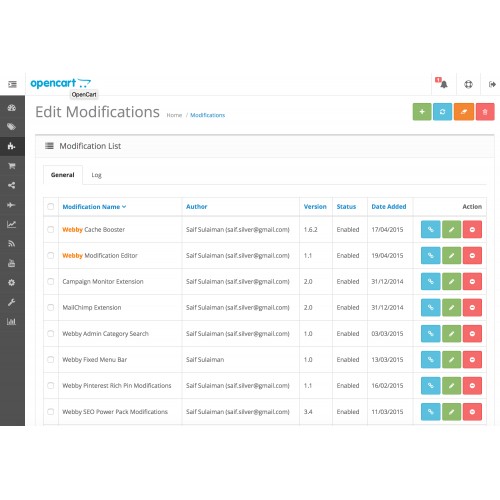Click the blue refresh modifications button
This screenshot has width=500, height=500.
[442, 112]
